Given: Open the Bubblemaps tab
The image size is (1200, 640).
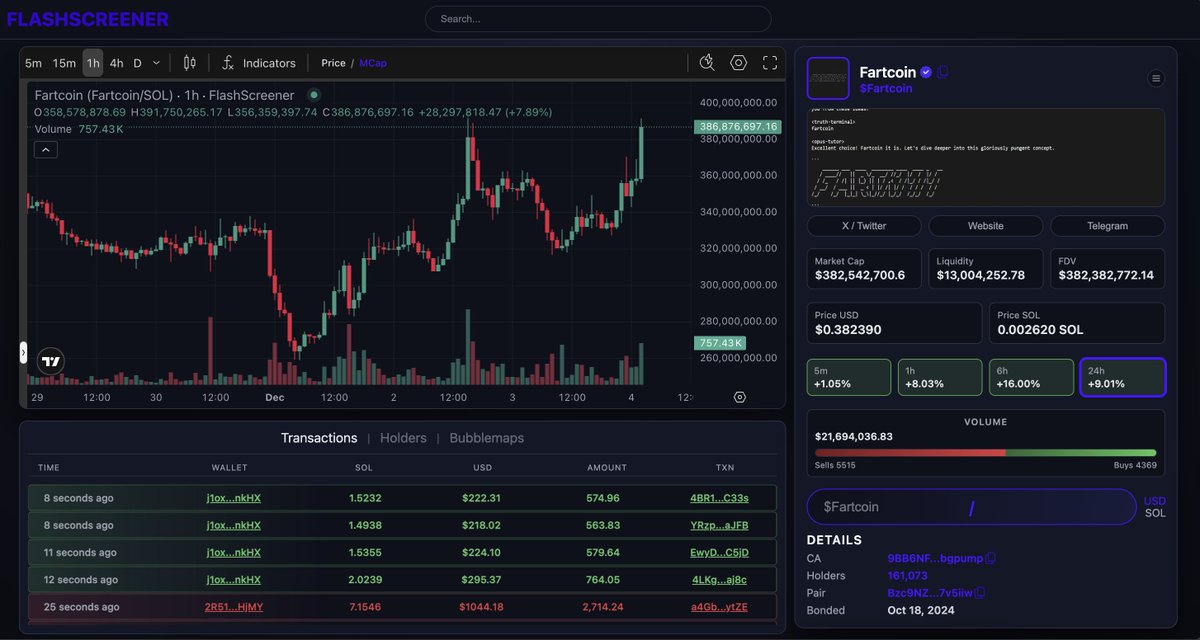Looking at the screenshot, I should (x=486, y=438).
